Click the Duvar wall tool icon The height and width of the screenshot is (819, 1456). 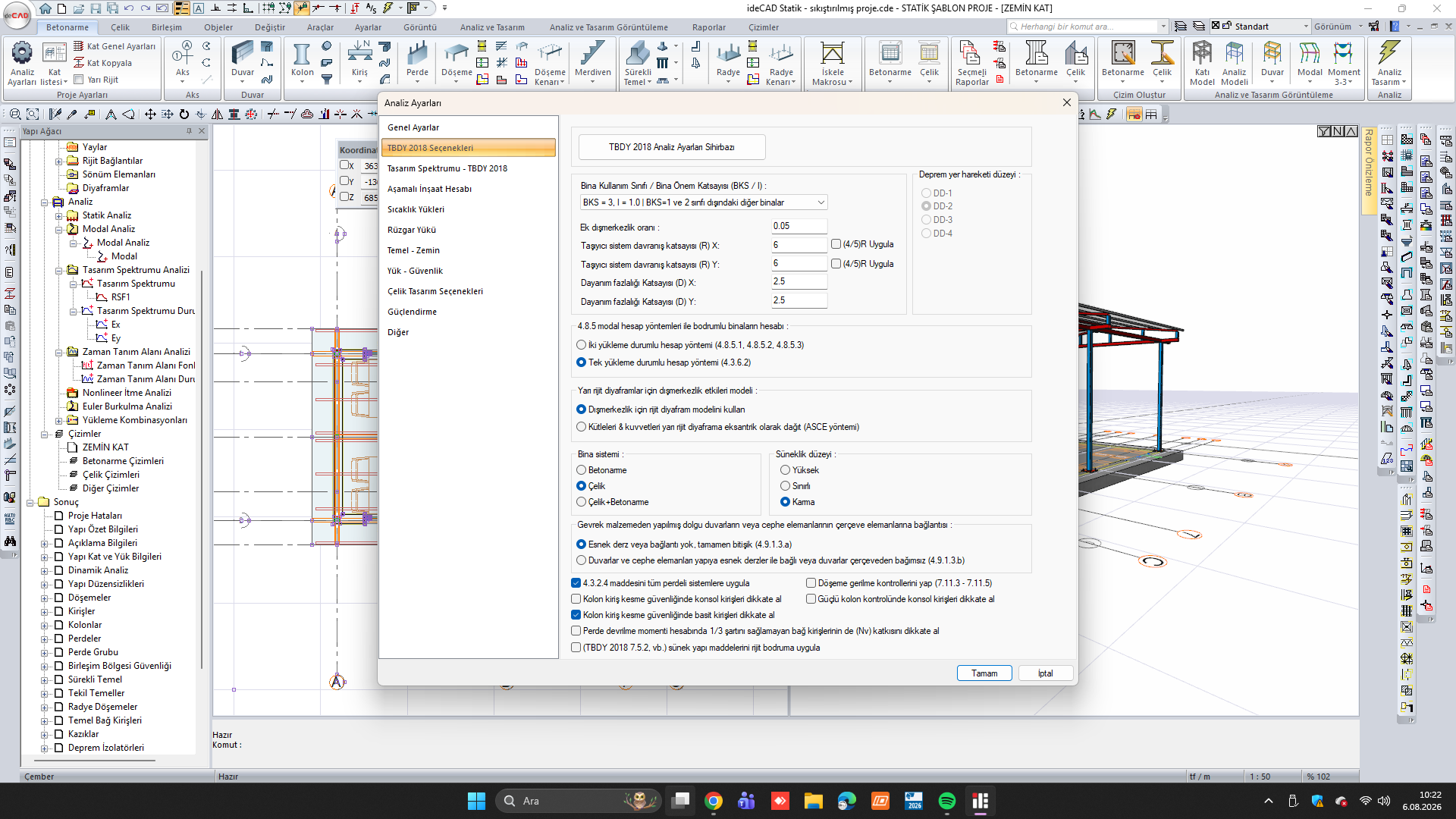[x=243, y=55]
